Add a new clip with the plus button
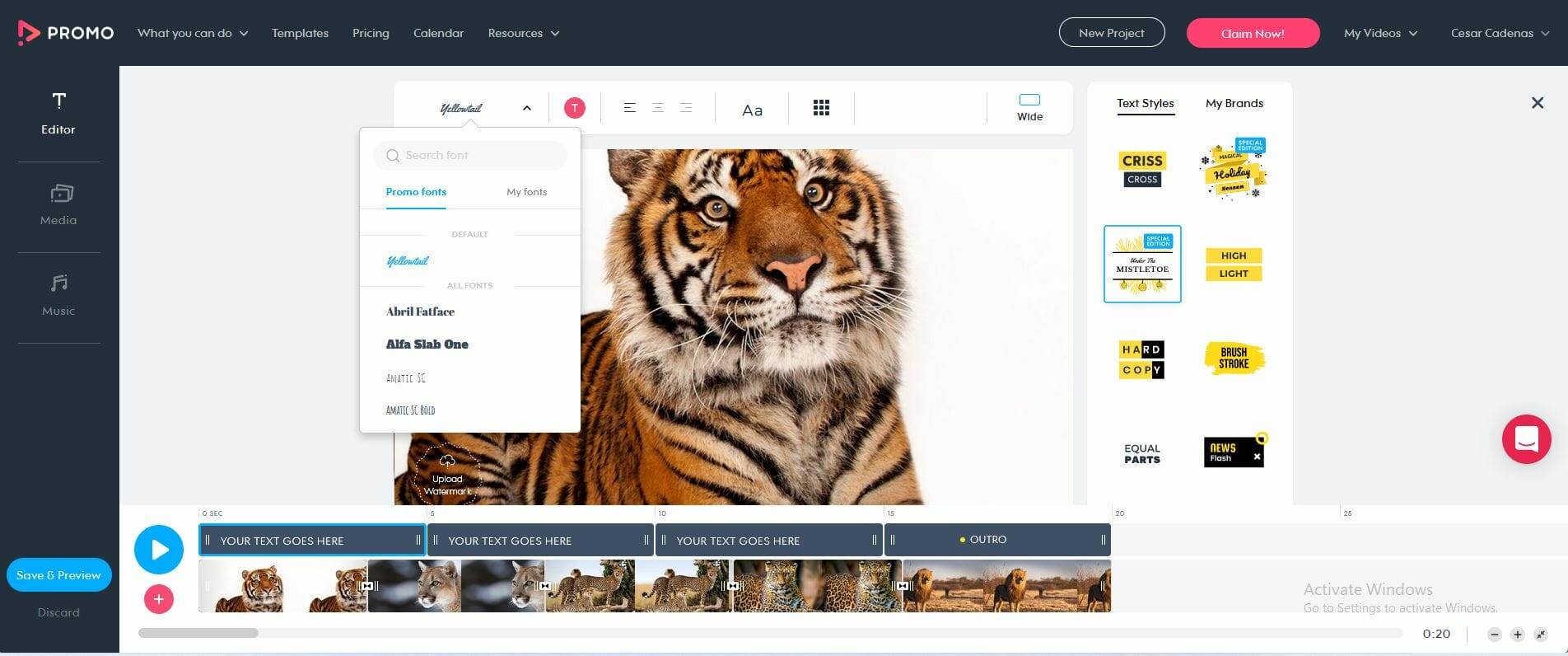 coord(159,599)
